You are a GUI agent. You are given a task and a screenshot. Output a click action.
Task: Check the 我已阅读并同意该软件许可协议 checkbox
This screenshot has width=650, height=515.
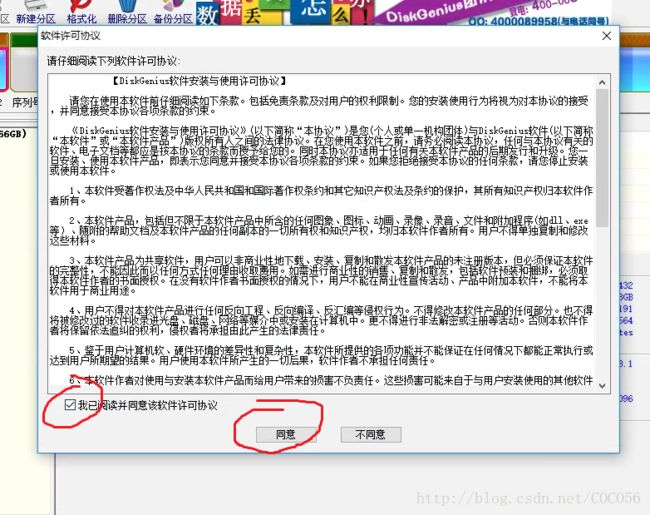click(70, 405)
